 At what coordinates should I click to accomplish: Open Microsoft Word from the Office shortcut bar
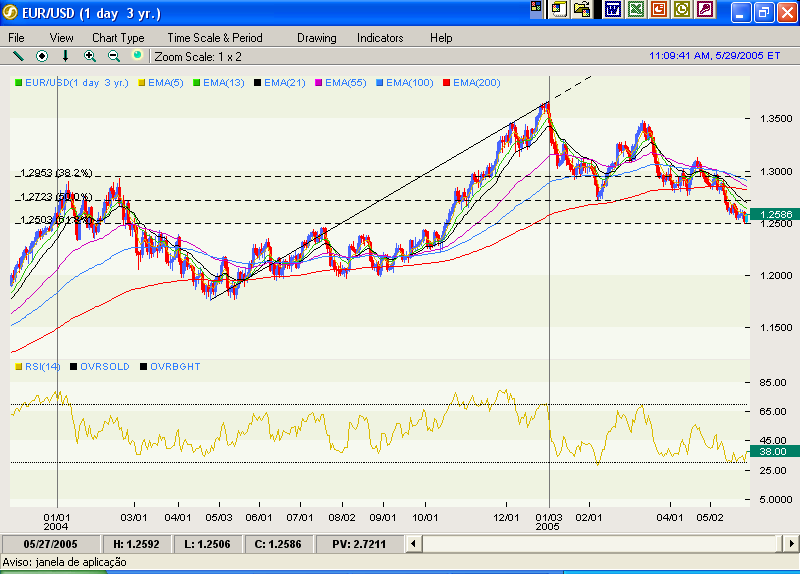click(x=612, y=9)
